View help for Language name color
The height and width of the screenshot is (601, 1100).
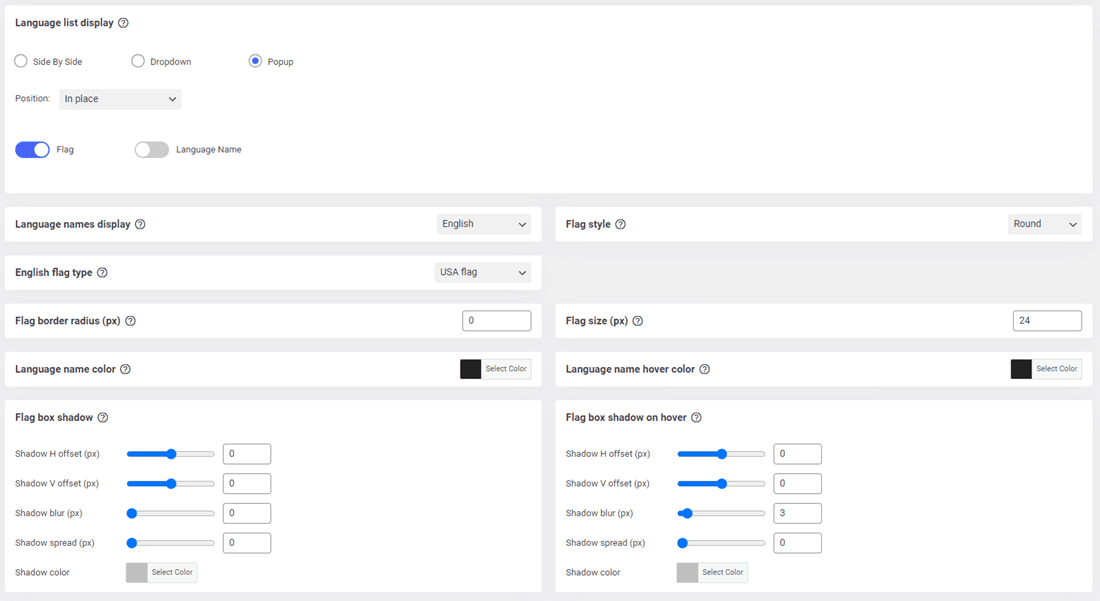coord(126,368)
